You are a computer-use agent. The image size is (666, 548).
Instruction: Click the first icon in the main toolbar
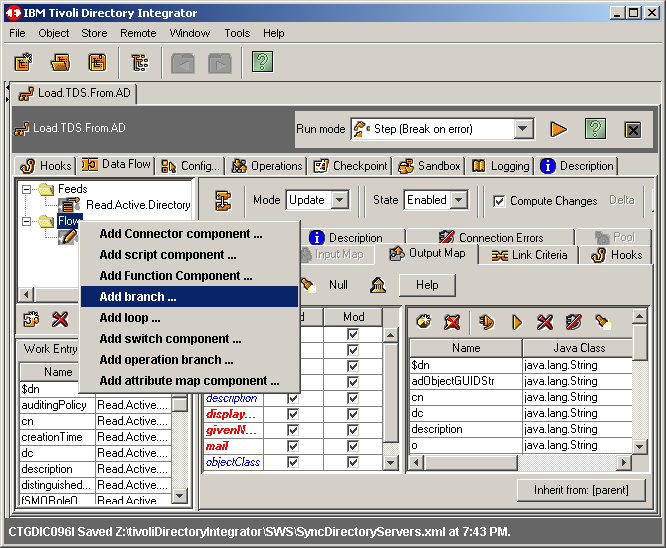click(x=24, y=63)
